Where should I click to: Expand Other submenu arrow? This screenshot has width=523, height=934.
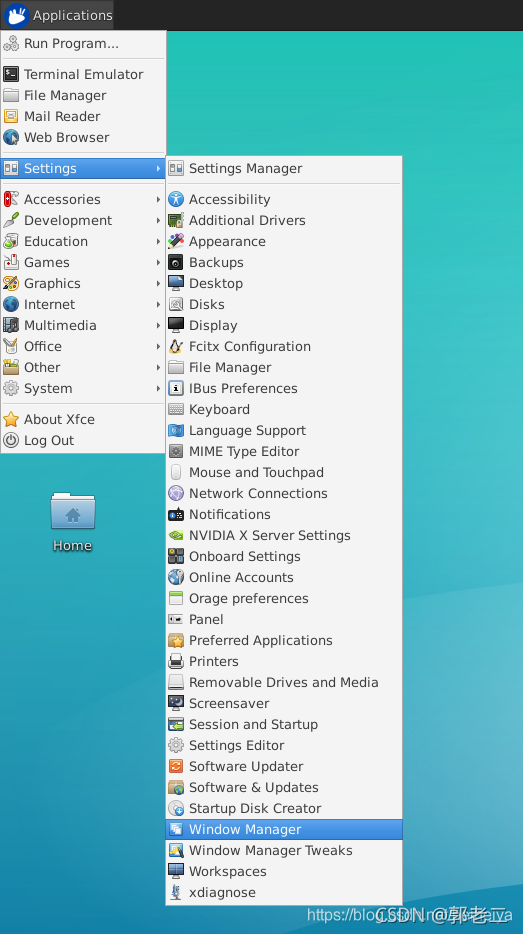coord(158,368)
